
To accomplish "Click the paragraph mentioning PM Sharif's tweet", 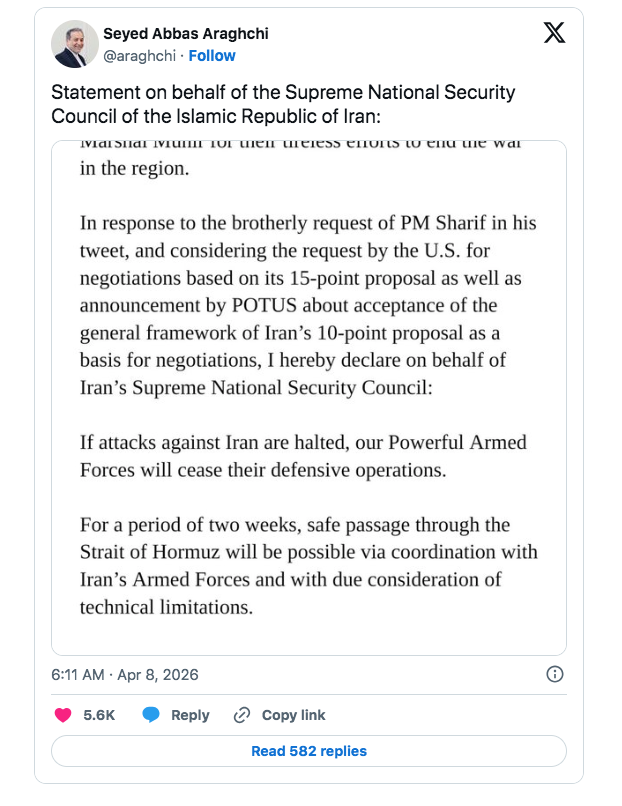I will (309, 305).
